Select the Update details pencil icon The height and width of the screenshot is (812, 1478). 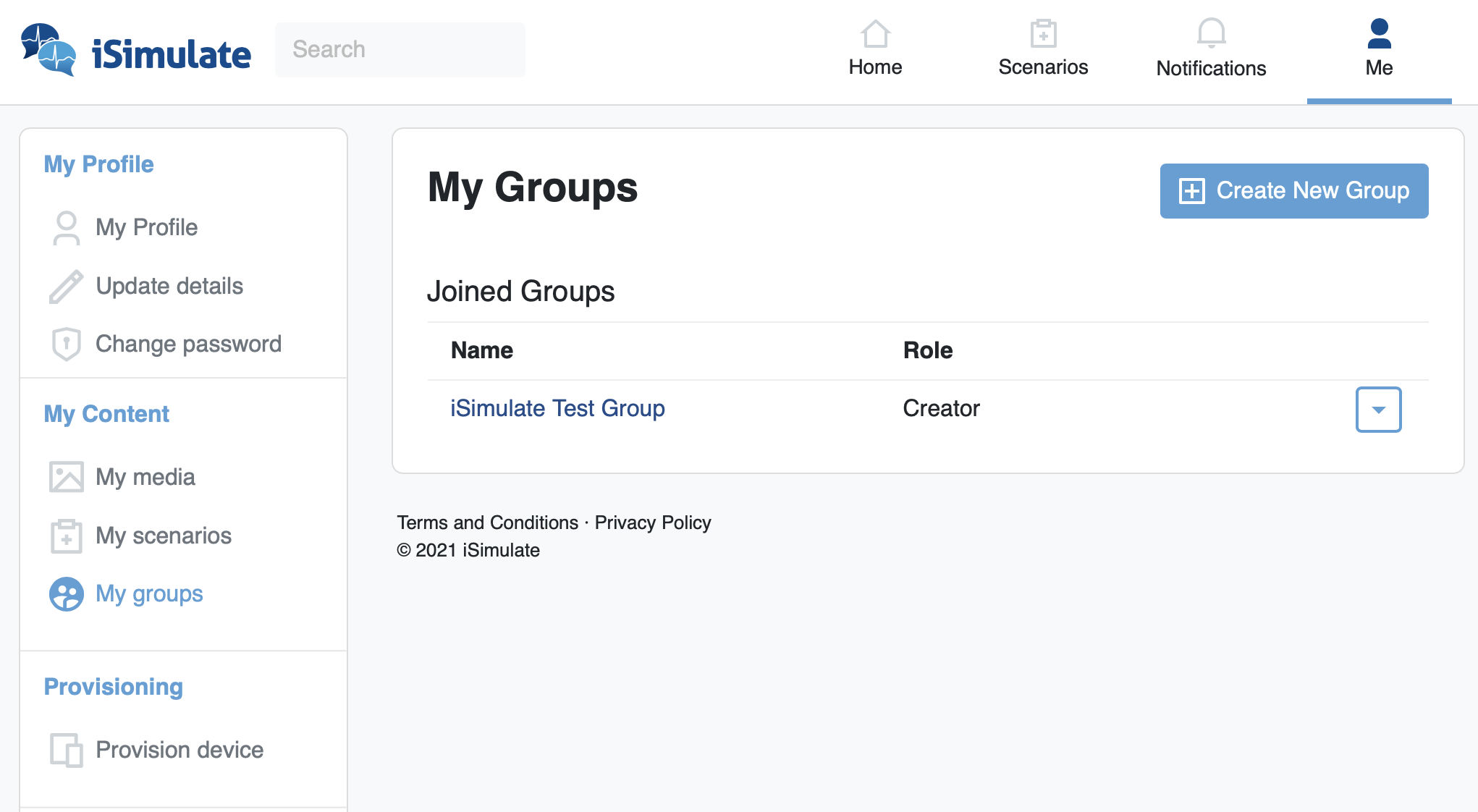[66, 285]
